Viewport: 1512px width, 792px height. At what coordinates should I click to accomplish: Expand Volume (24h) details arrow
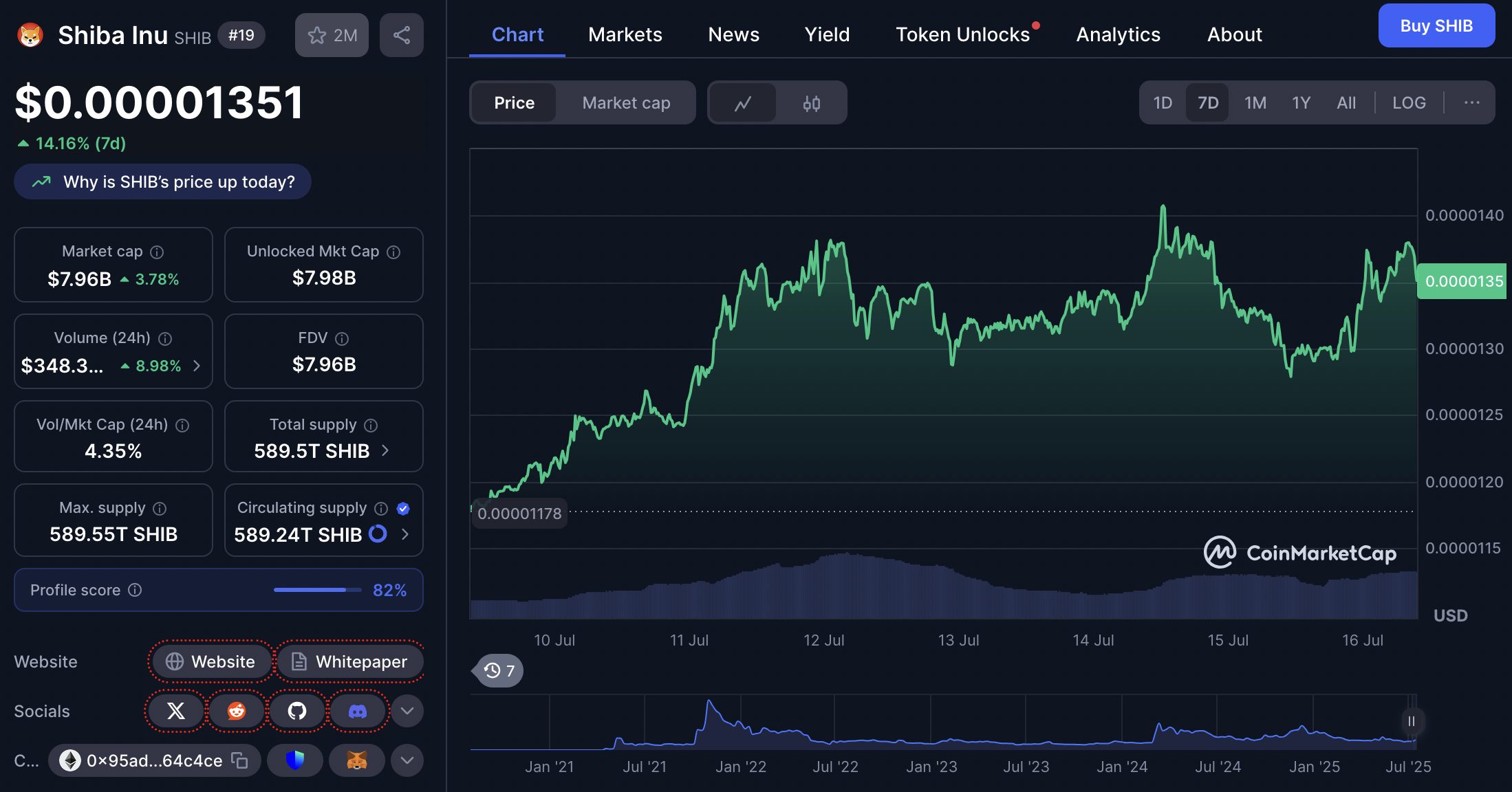pyautogui.click(x=197, y=366)
